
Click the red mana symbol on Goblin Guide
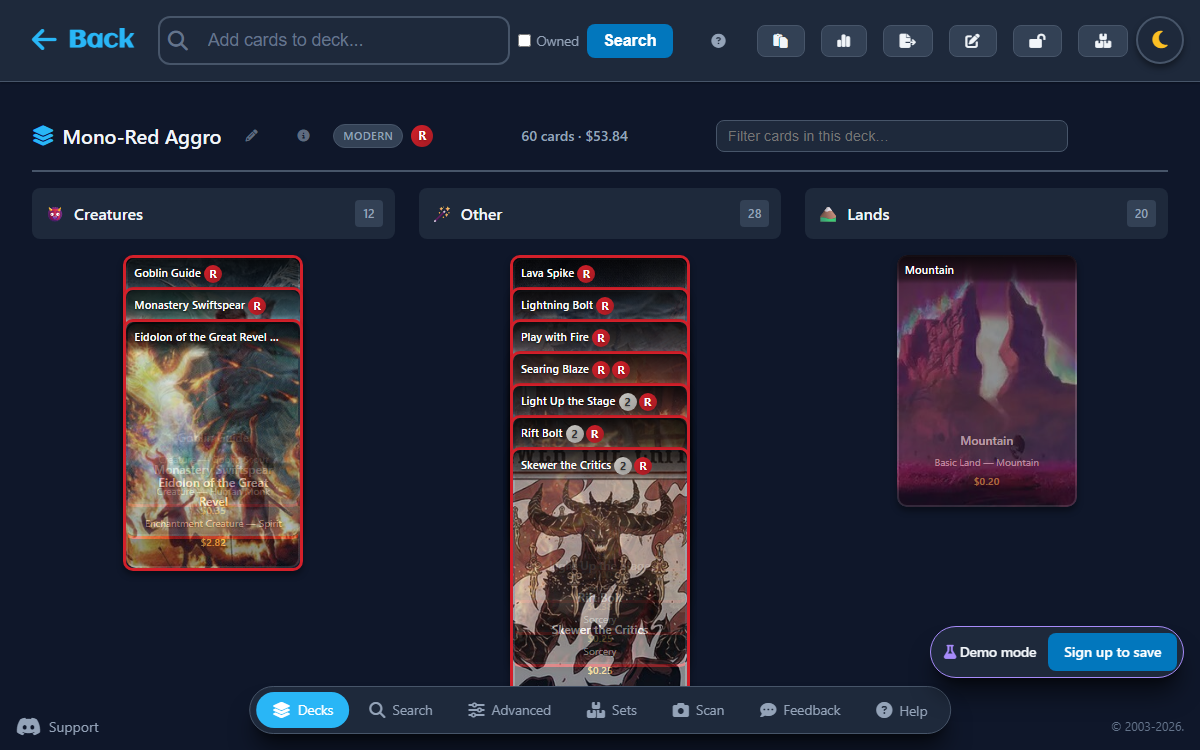point(213,273)
